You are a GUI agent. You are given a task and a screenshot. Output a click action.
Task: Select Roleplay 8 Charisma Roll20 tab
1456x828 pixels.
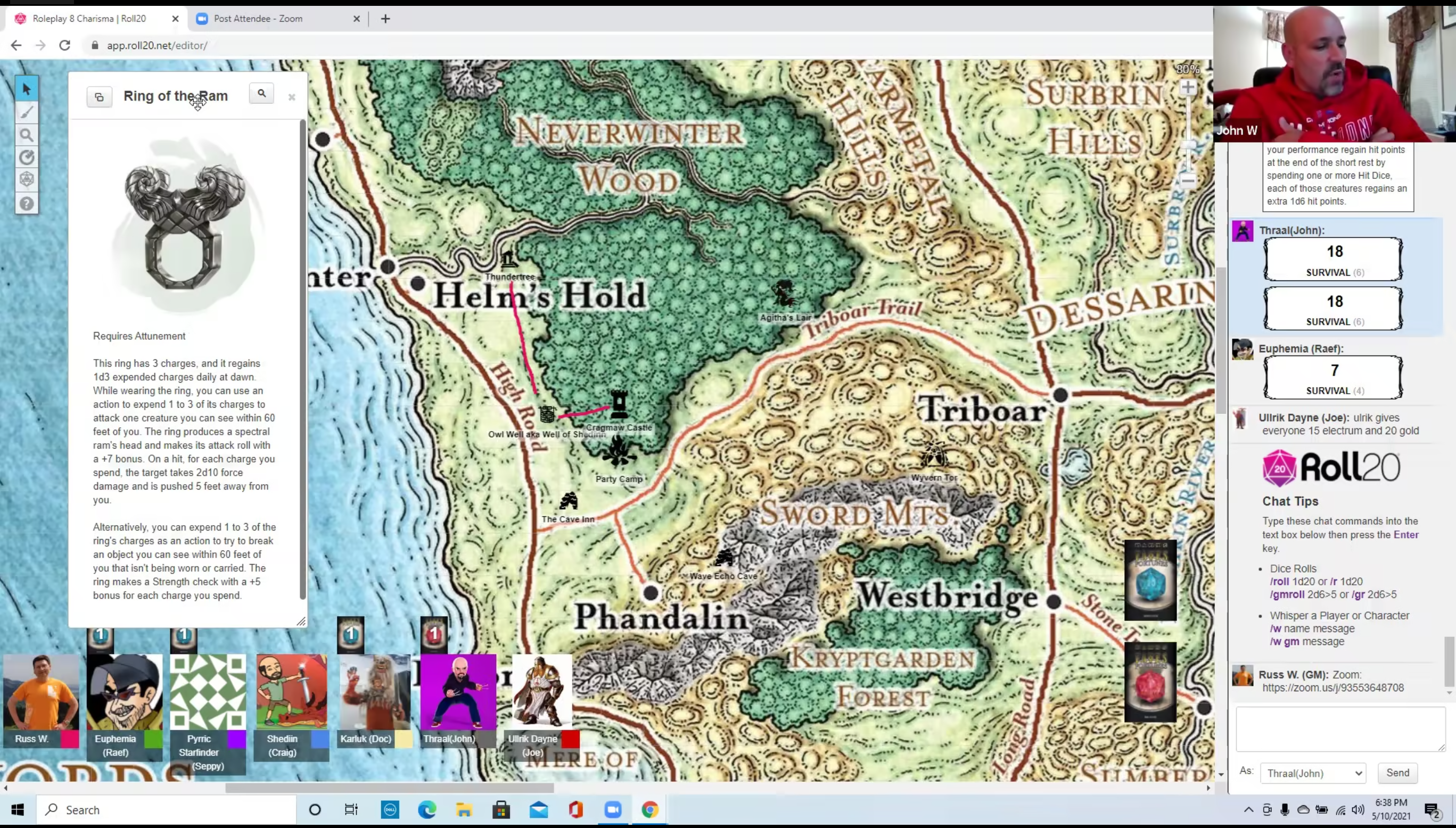95,18
